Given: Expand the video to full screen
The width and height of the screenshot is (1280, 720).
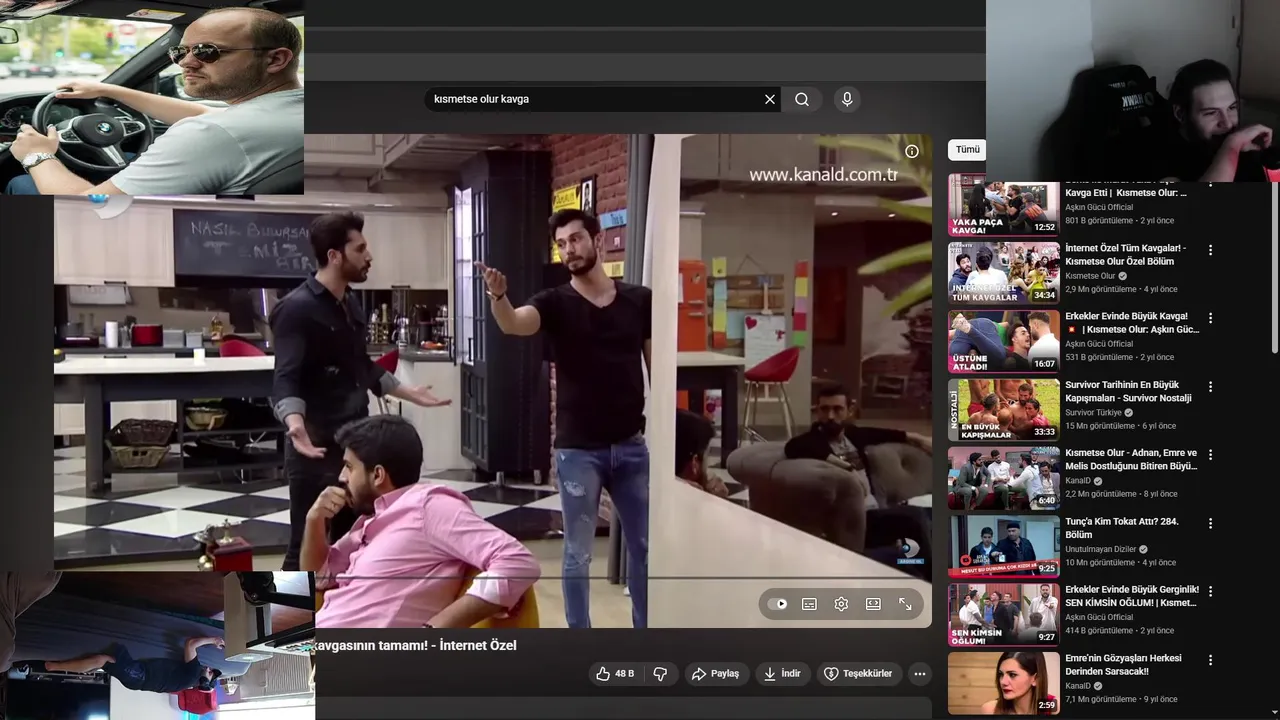Looking at the screenshot, I should (x=905, y=604).
